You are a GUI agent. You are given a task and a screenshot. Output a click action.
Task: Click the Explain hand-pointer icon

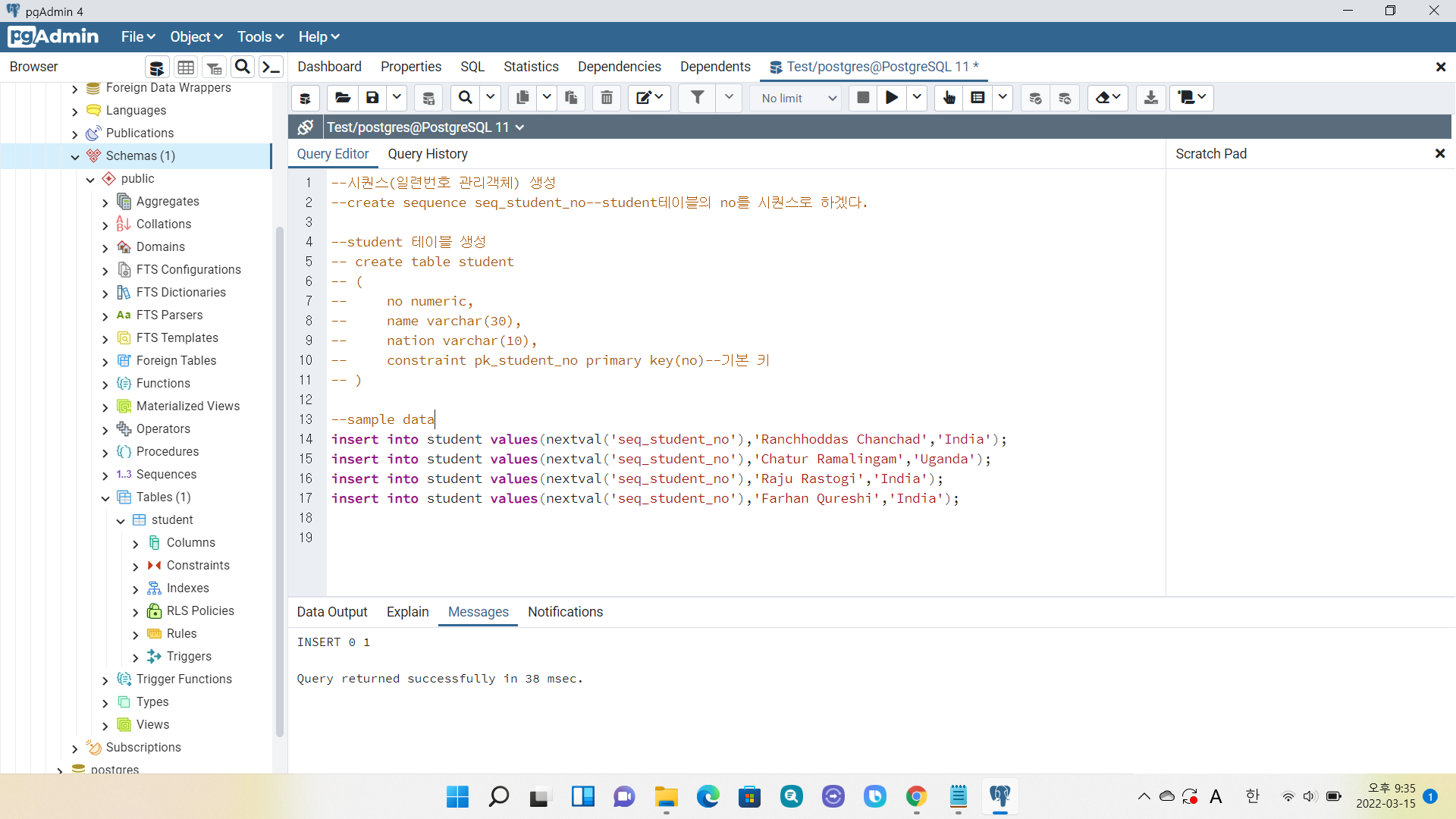[x=949, y=98]
